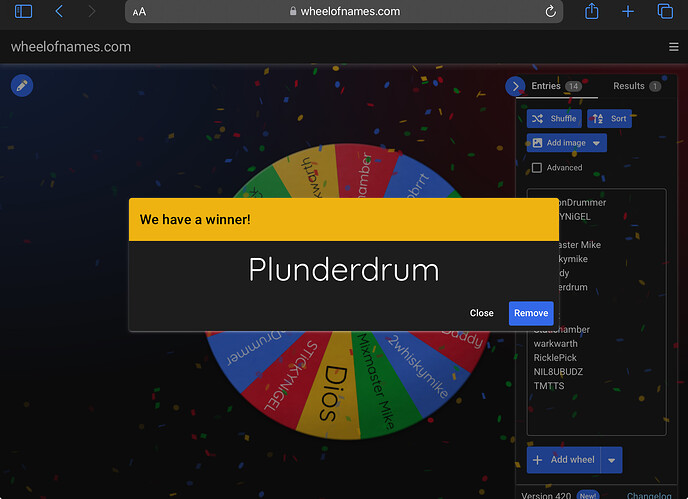Select the NIL8UBUDZ entry text
This screenshot has width=688, height=499.
click(x=558, y=372)
